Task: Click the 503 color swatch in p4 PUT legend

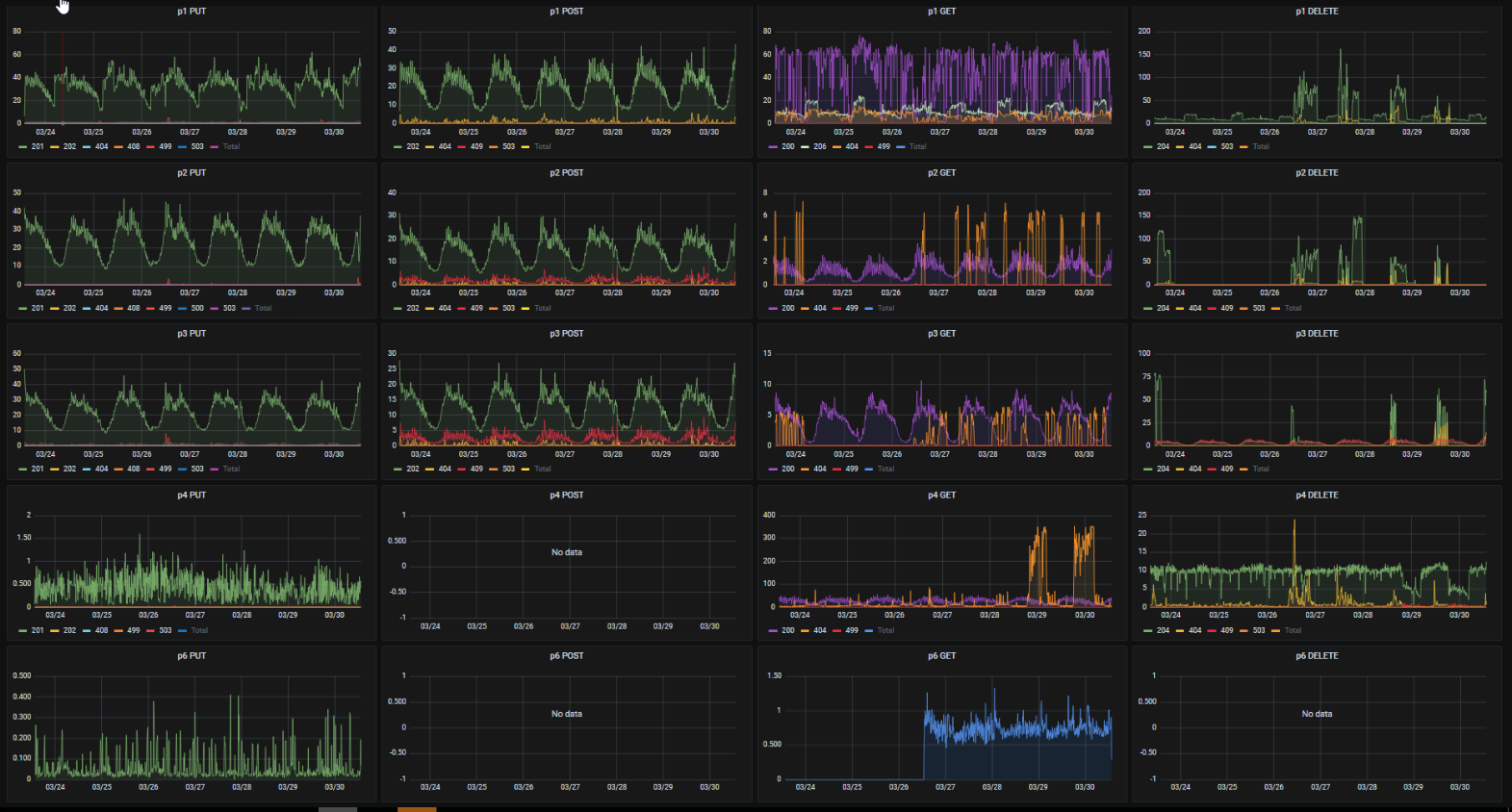Action: pos(150,631)
